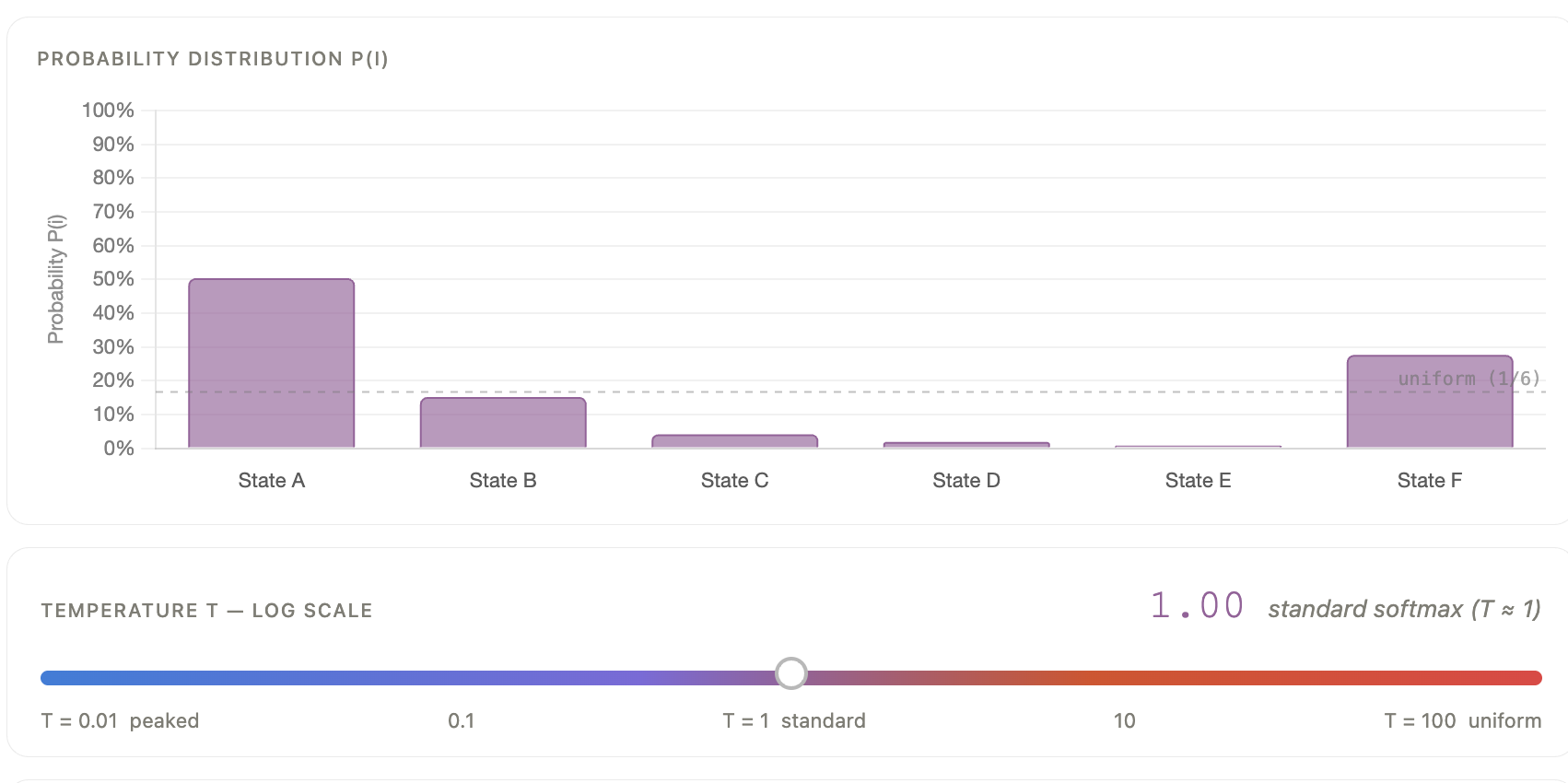This screenshot has width=1568, height=783.
Task: Click the 'Probability P(i)' axis label
Action: point(55,278)
